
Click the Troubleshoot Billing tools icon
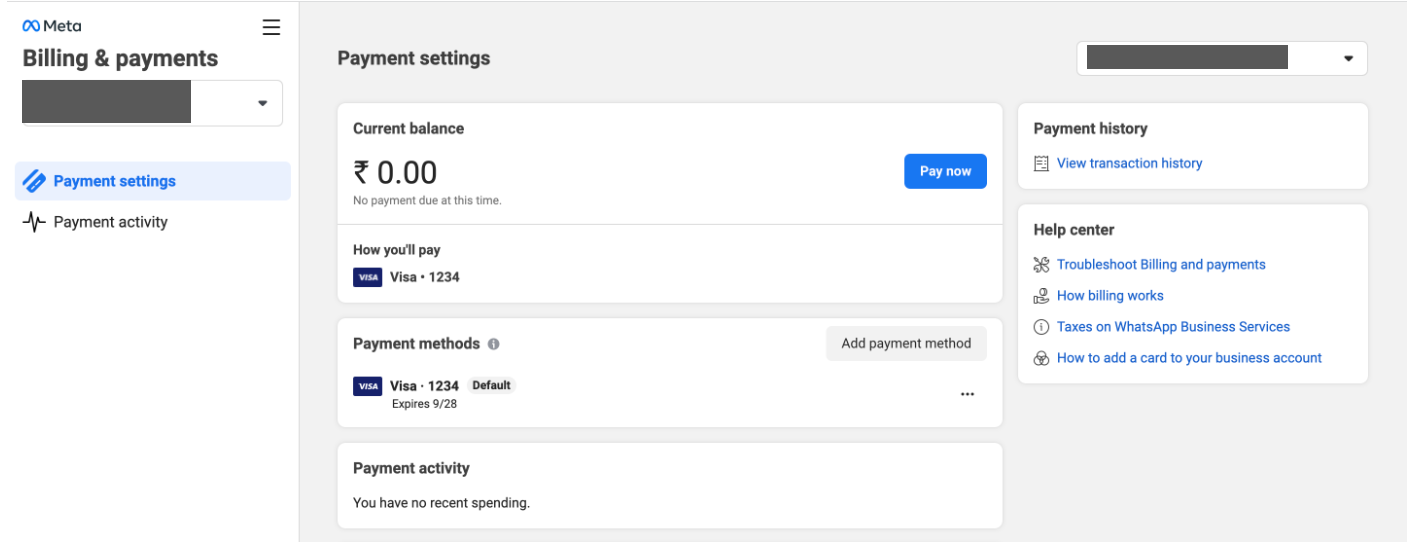[x=1041, y=265]
